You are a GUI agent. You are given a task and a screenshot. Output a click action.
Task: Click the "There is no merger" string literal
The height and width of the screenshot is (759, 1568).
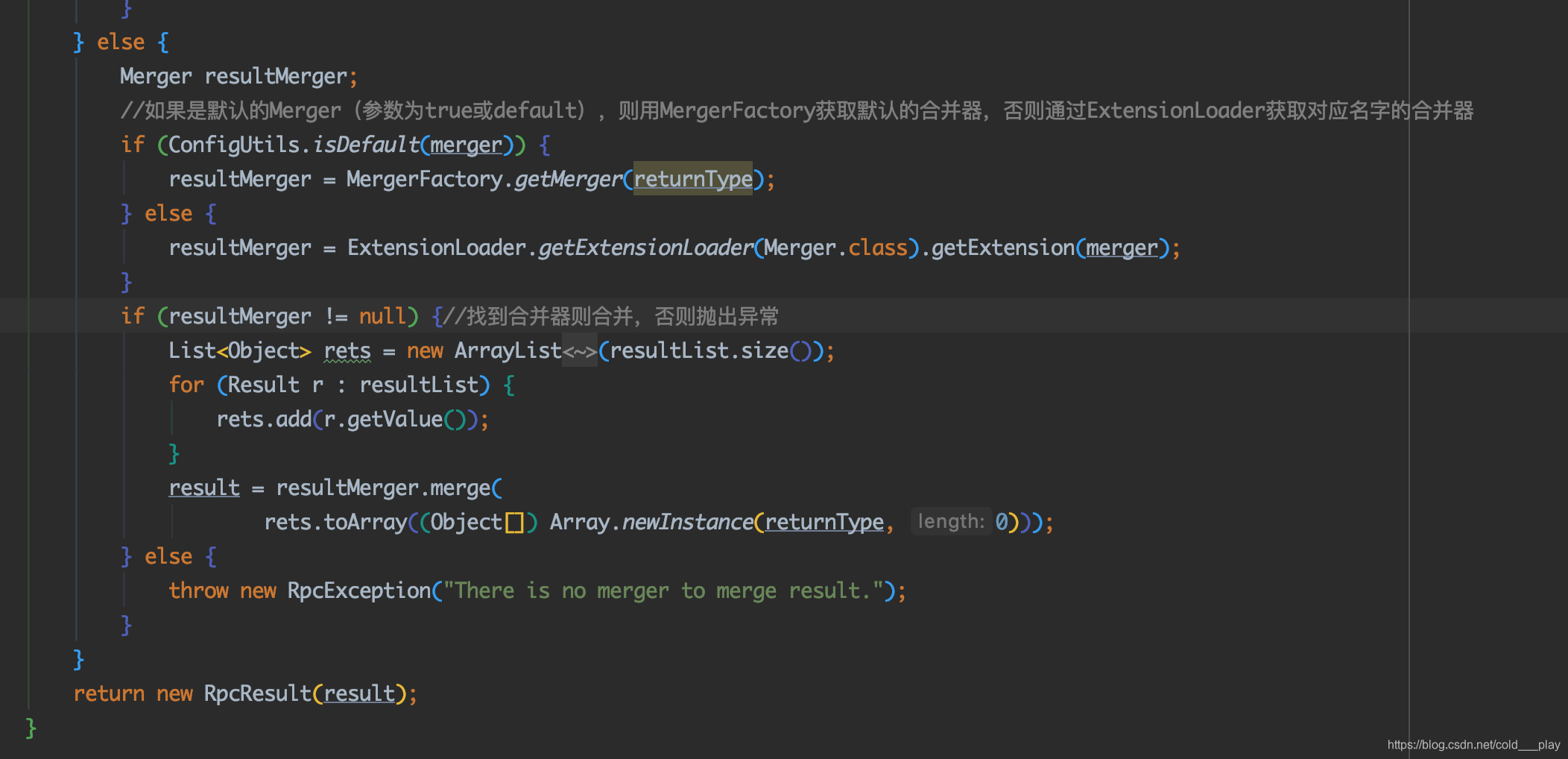click(663, 590)
